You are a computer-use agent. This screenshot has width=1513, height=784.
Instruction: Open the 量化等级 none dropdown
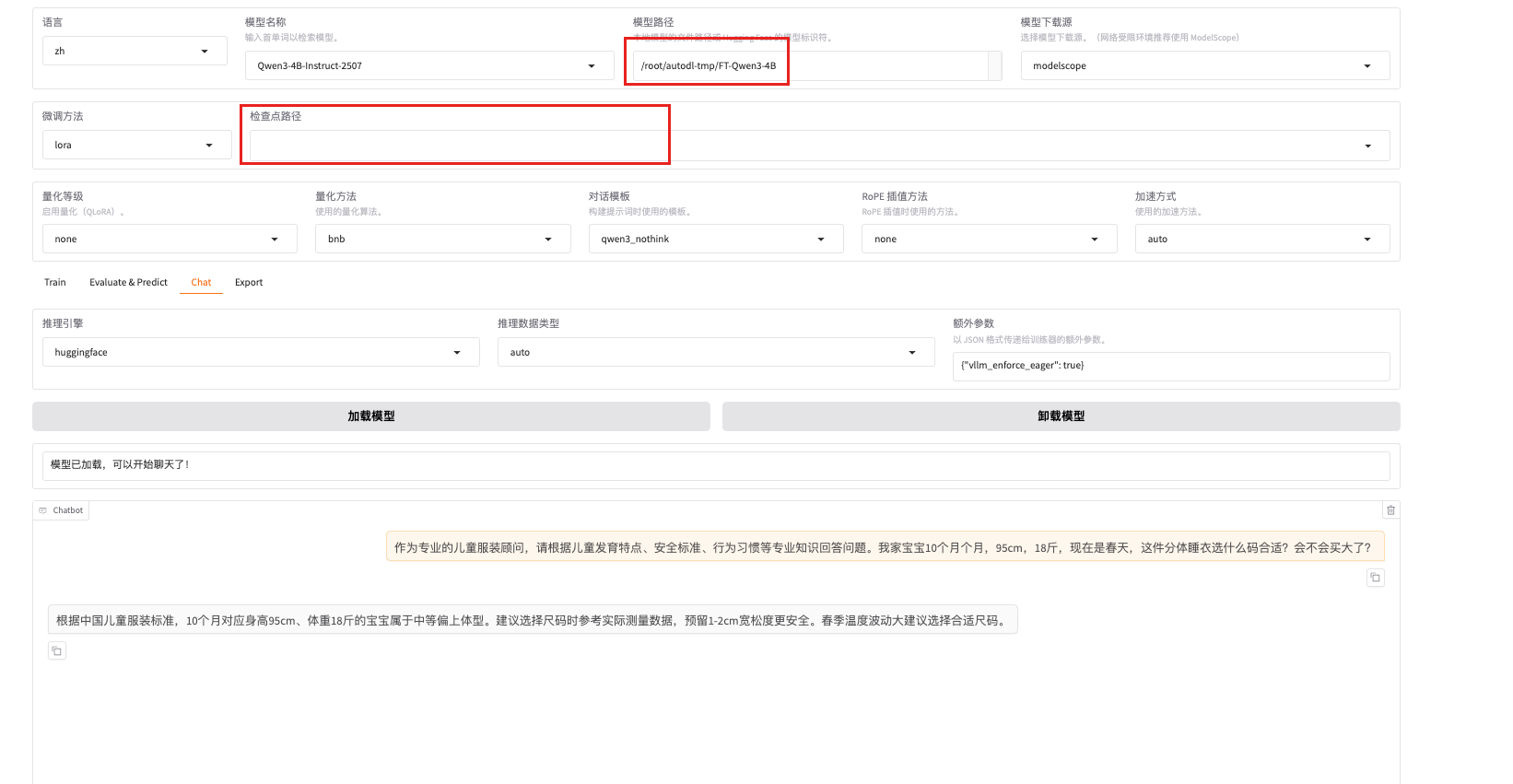tap(170, 239)
